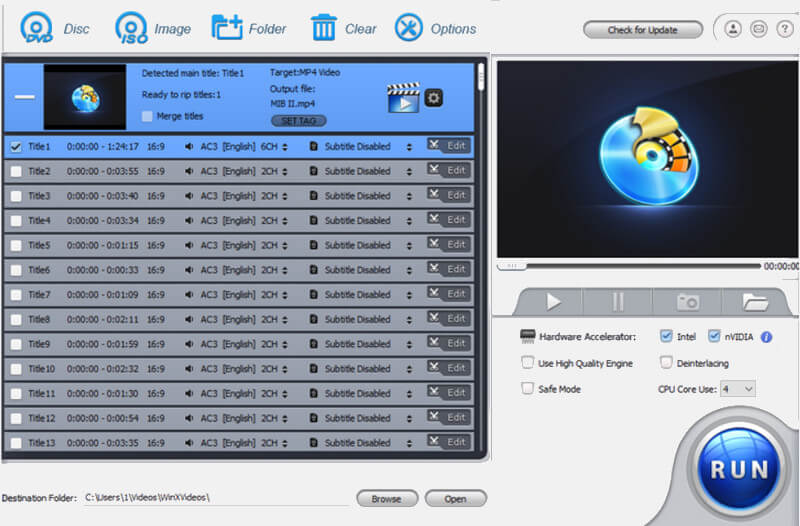This screenshot has height=526, width=800.
Task: Enable the Merge titles checkbox
Action: click(148, 116)
